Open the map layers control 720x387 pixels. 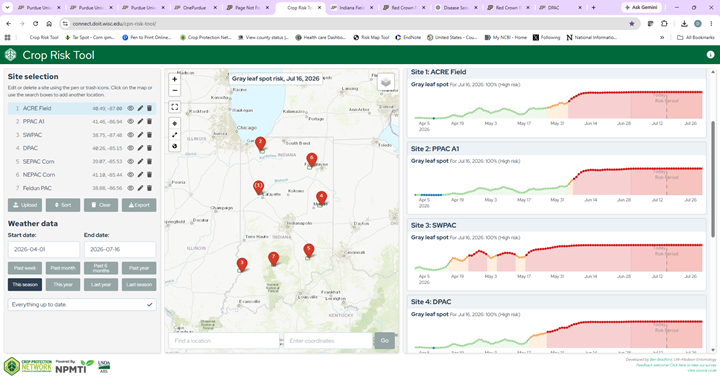[x=386, y=82]
